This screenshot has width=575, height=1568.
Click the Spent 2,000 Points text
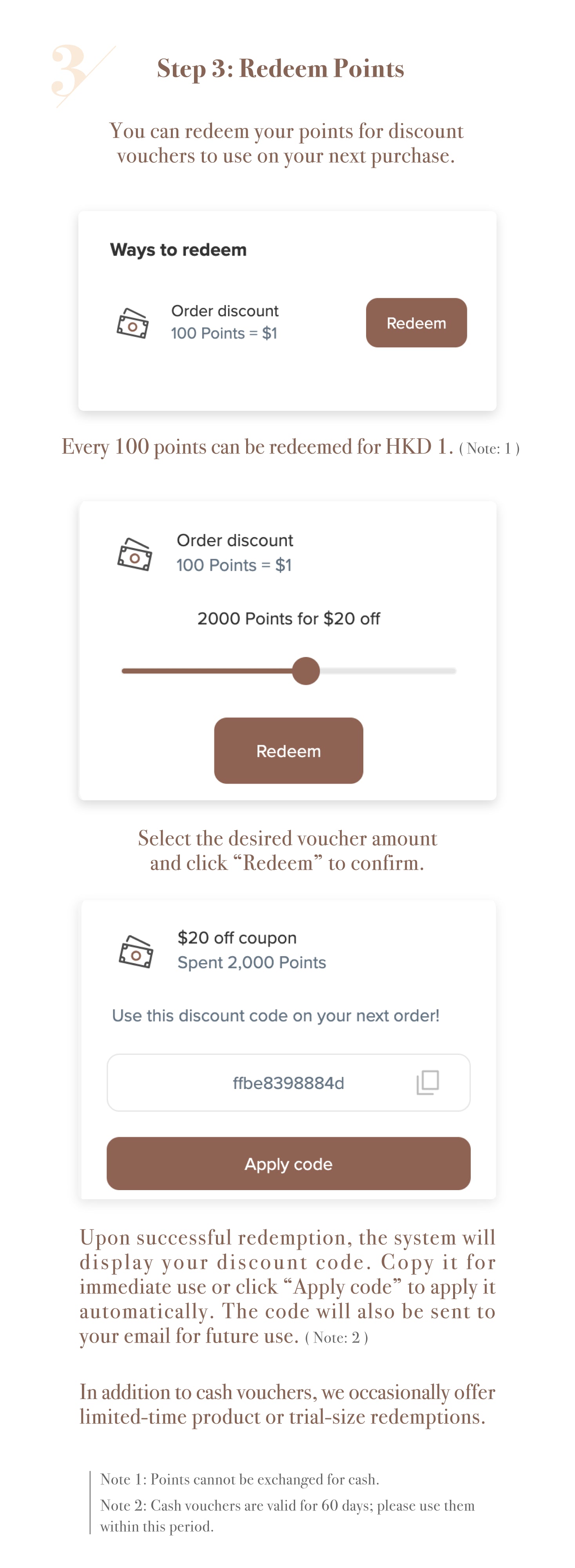tap(251, 962)
